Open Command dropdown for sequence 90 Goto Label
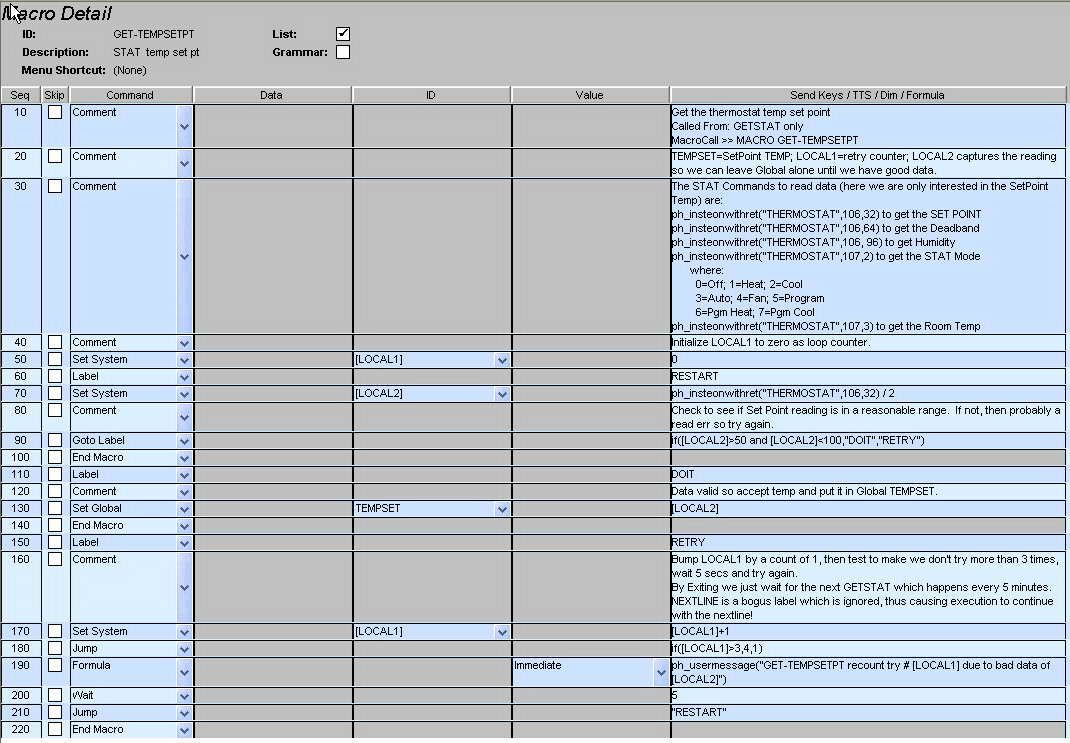The image size is (1070, 743). click(x=184, y=441)
